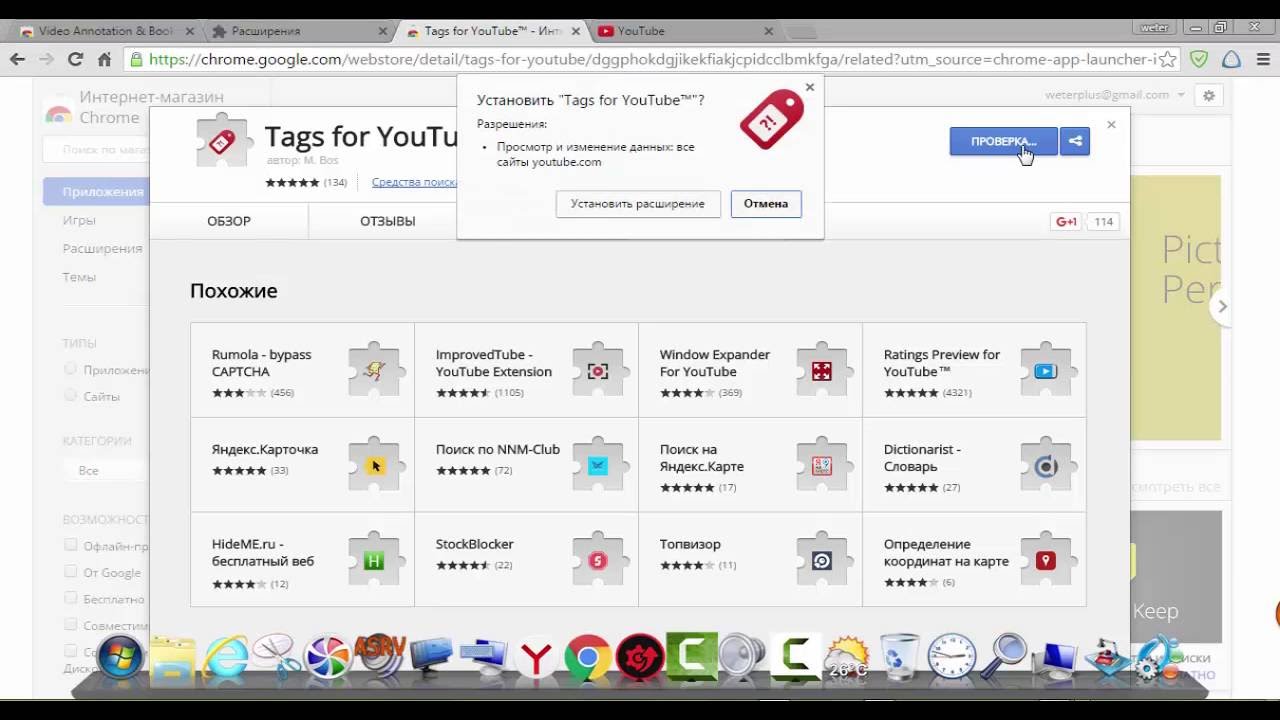
Task: Open the Определение координат на карте icon
Action: [x=1046, y=560]
